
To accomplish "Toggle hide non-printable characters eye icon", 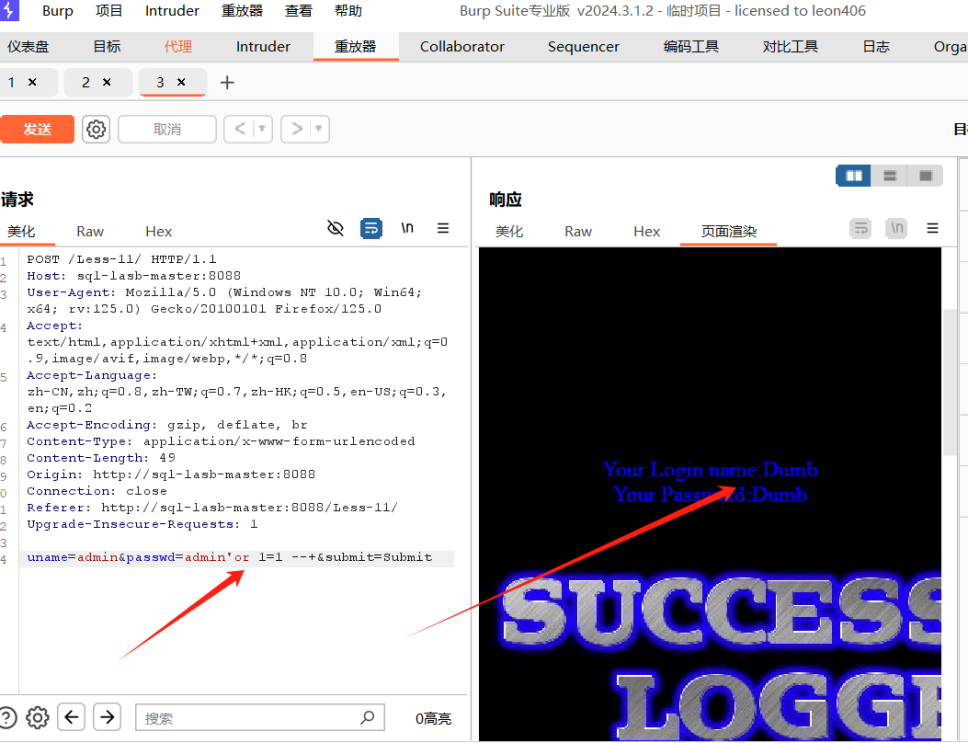I will pos(335,228).
